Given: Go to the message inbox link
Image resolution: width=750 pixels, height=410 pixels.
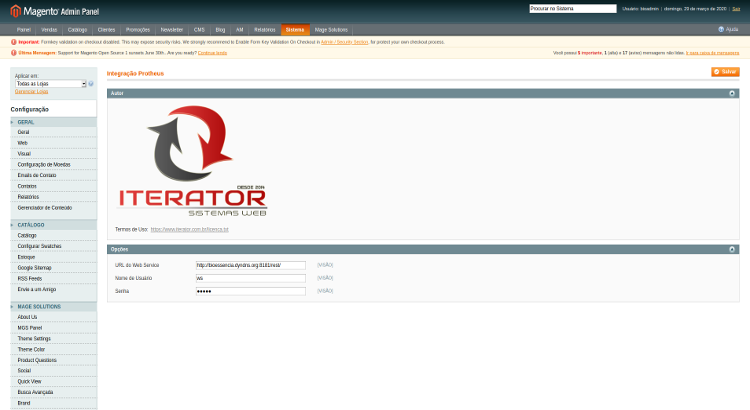Looking at the screenshot, I should click(712, 53).
